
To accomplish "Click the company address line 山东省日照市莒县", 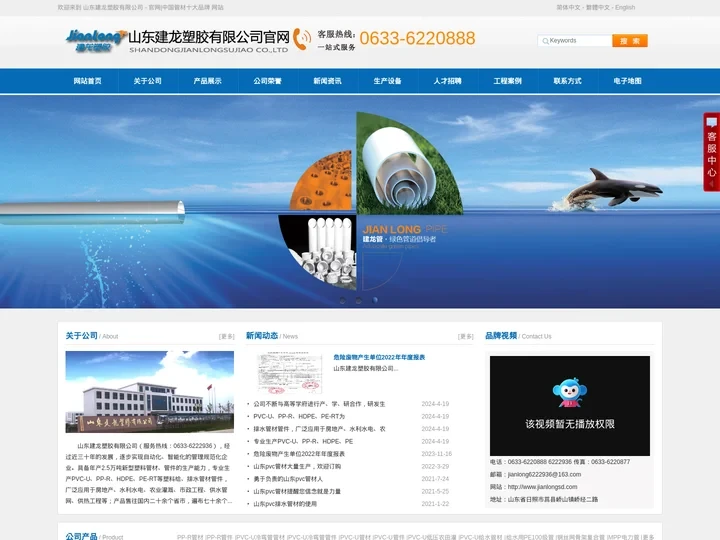I will [544, 499].
